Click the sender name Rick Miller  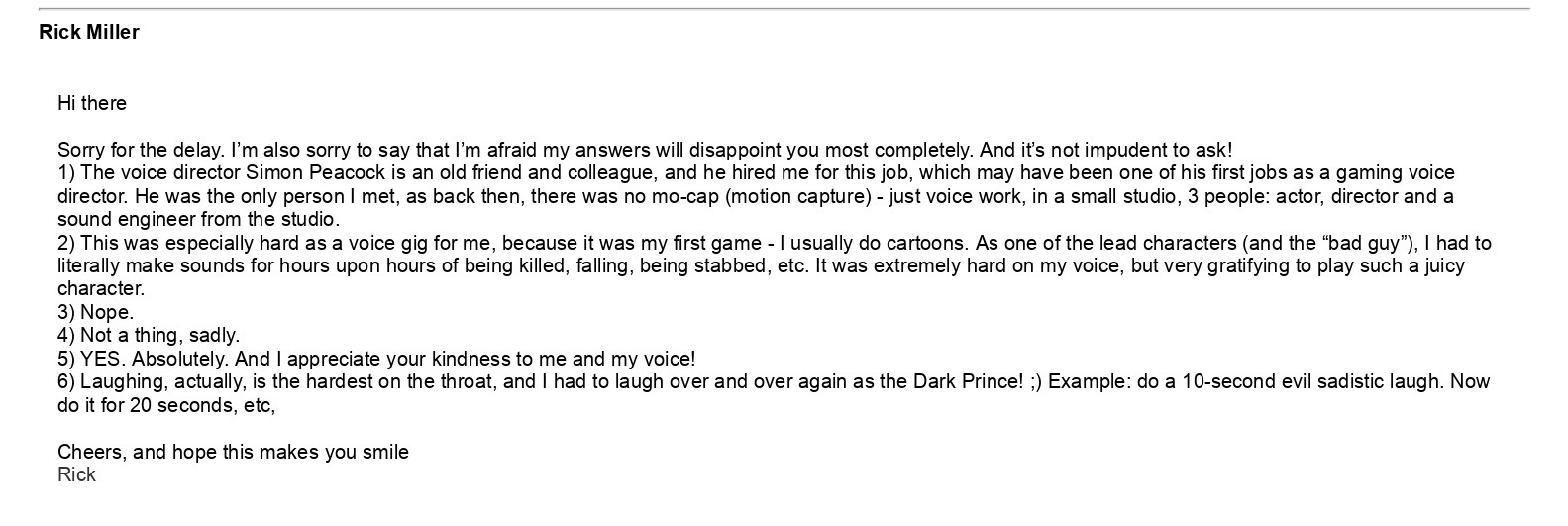[89, 32]
